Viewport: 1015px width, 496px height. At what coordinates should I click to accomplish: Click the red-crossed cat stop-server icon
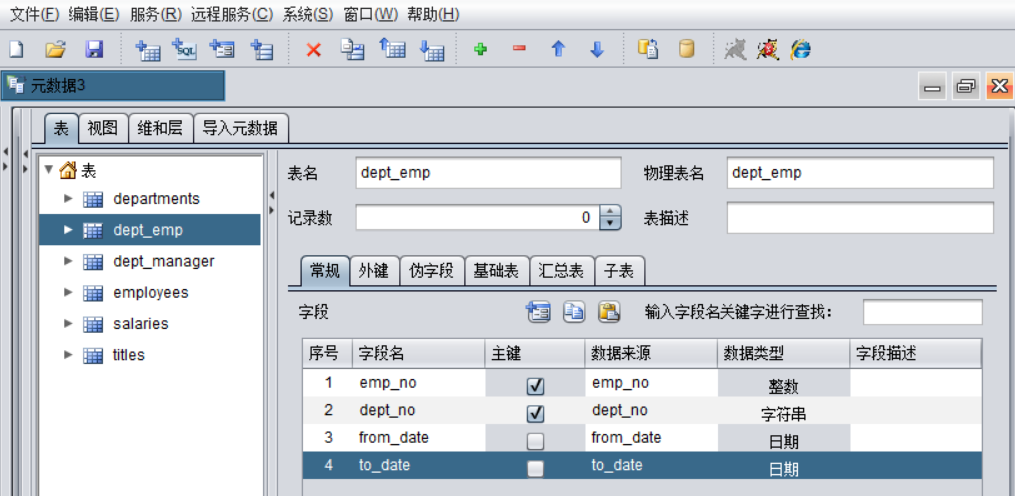pyautogui.click(x=768, y=49)
